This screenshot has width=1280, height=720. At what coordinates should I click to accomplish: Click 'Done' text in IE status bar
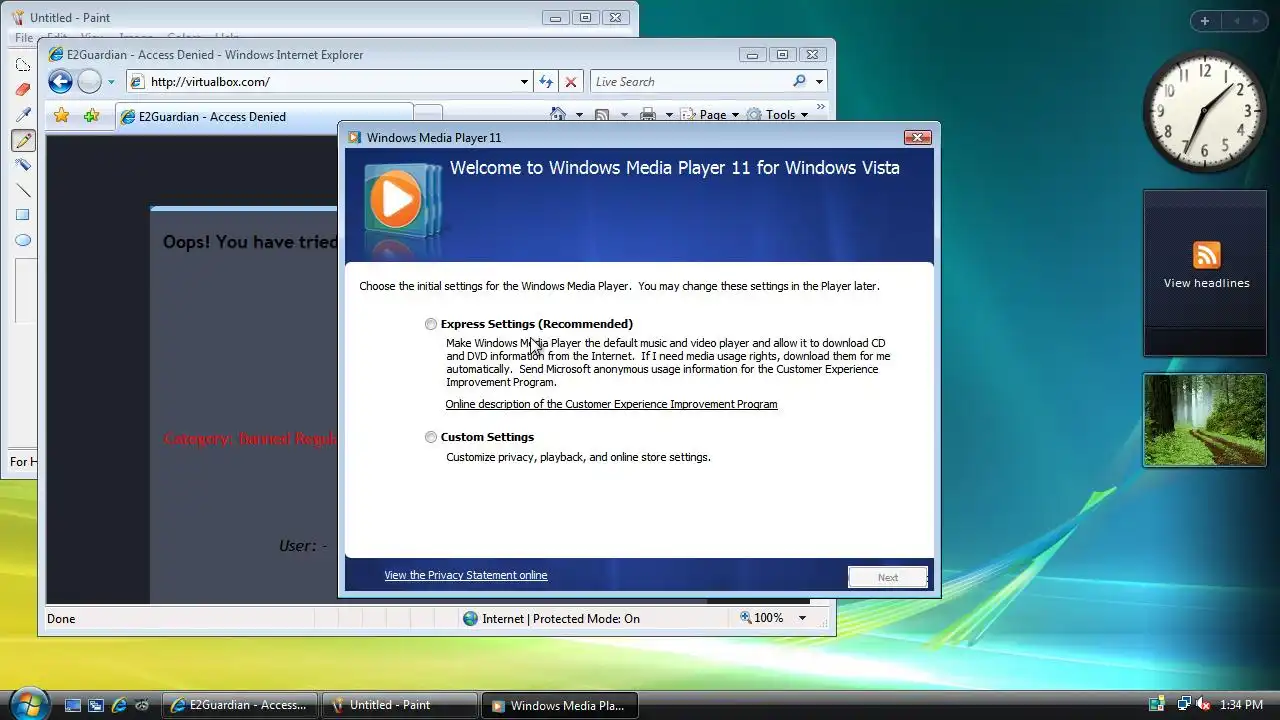pos(61,618)
